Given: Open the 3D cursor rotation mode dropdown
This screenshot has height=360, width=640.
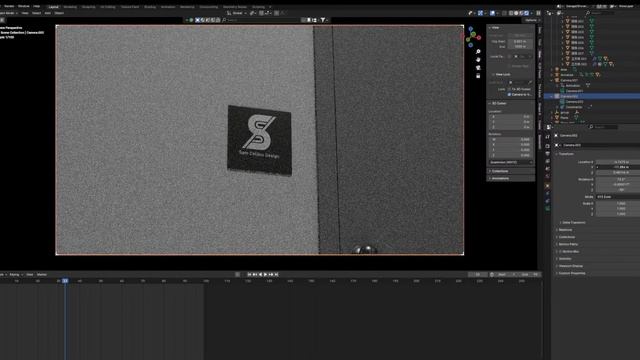Looking at the screenshot, I should pyautogui.click(x=511, y=162).
